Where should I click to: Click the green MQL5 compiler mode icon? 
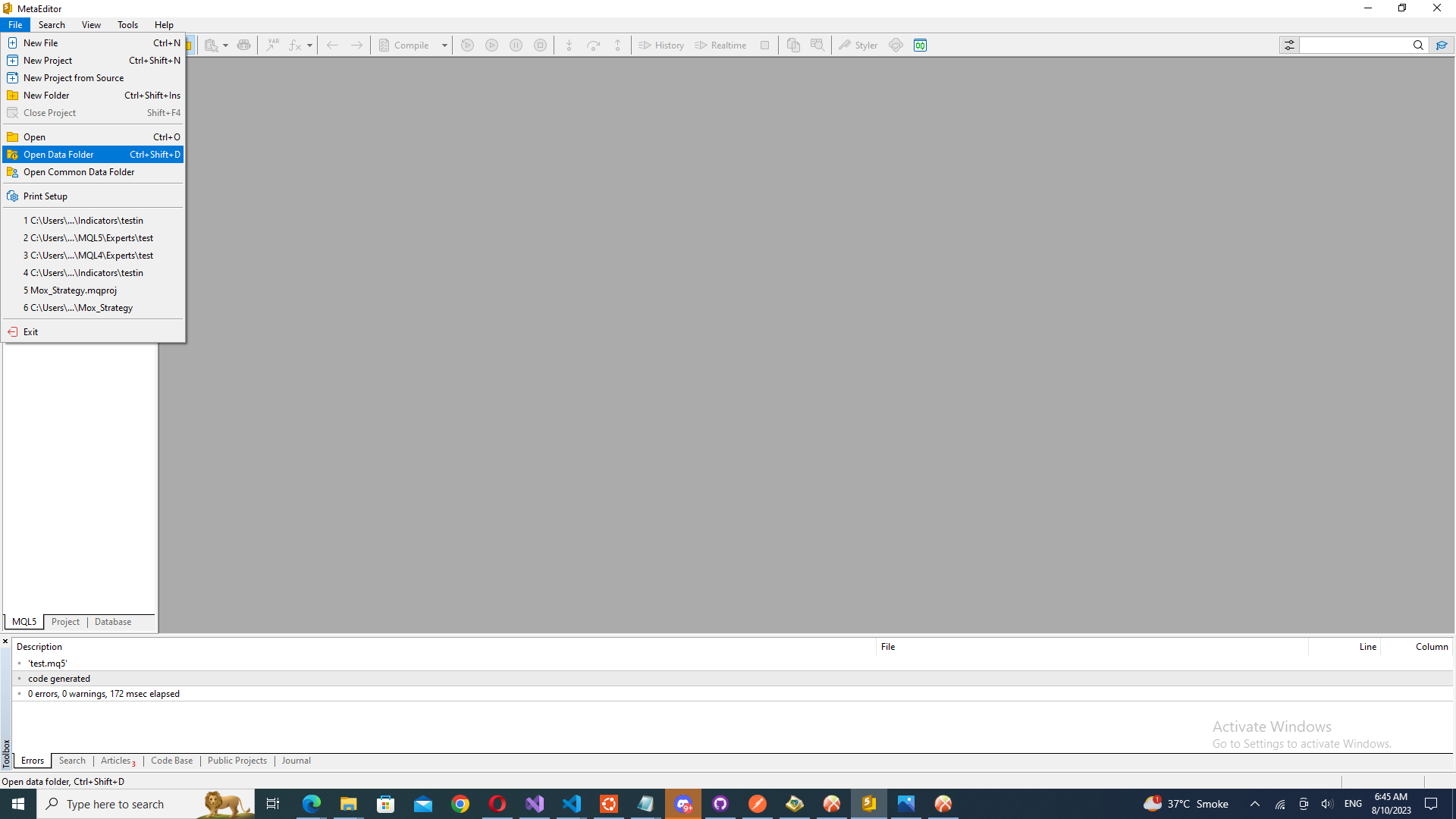pyautogui.click(x=920, y=45)
